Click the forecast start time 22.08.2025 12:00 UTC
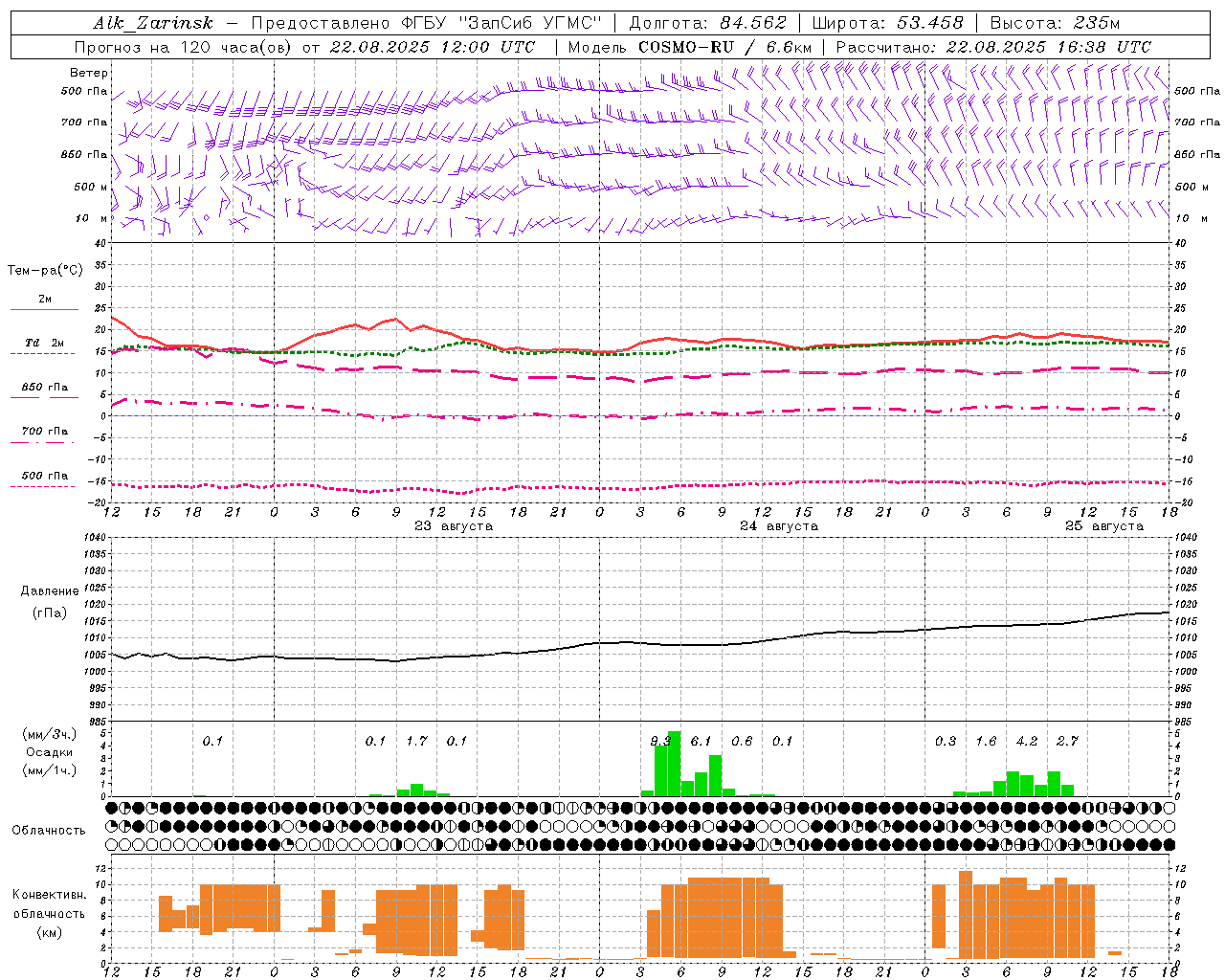 (x=433, y=47)
